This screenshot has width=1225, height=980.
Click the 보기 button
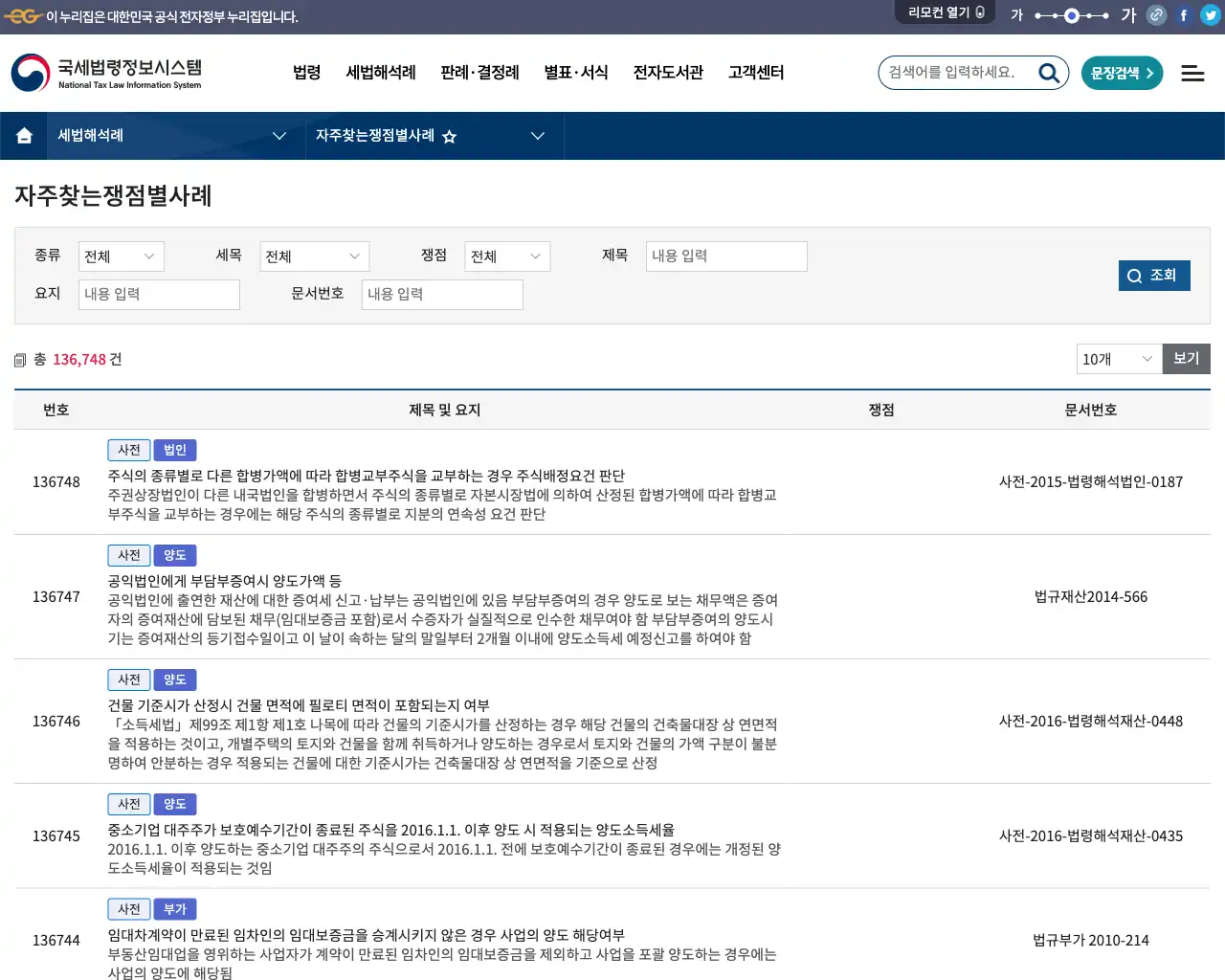coord(1187,359)
